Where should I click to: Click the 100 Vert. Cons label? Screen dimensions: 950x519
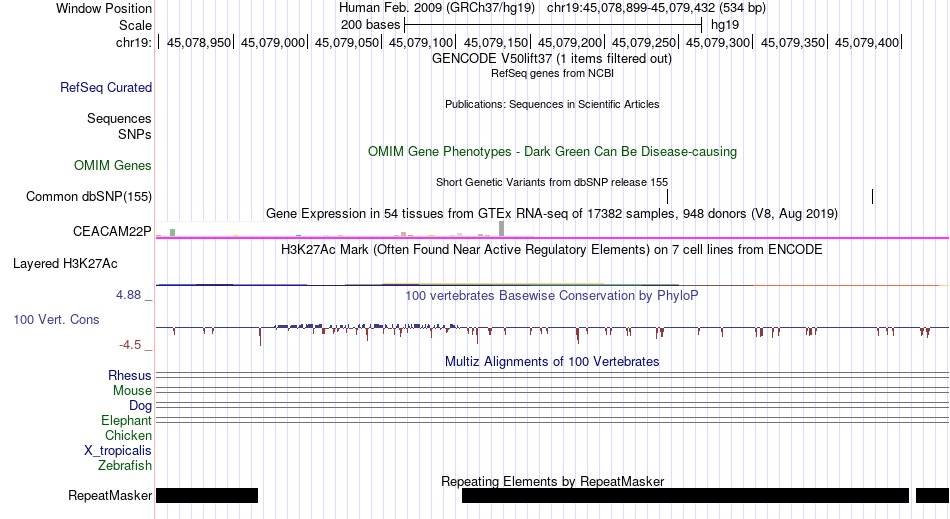[56, 319]
